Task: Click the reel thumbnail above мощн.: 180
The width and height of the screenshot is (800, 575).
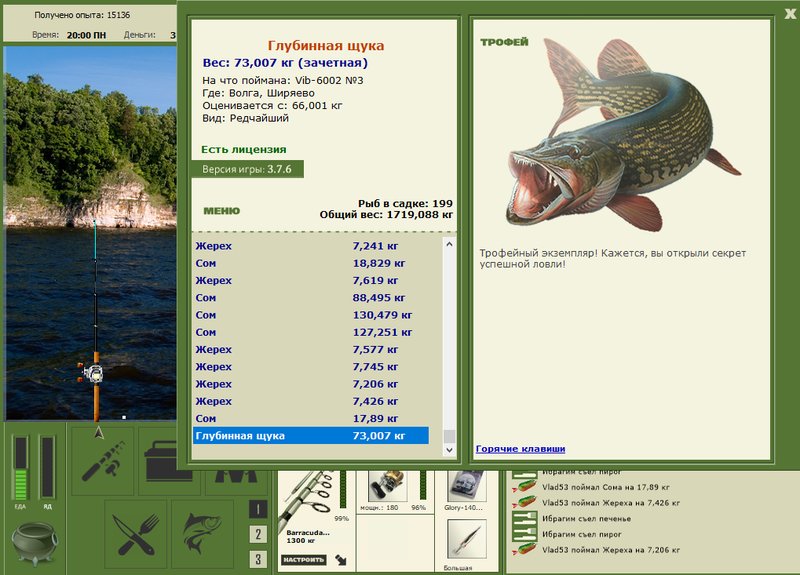Action: click(387, 485)
